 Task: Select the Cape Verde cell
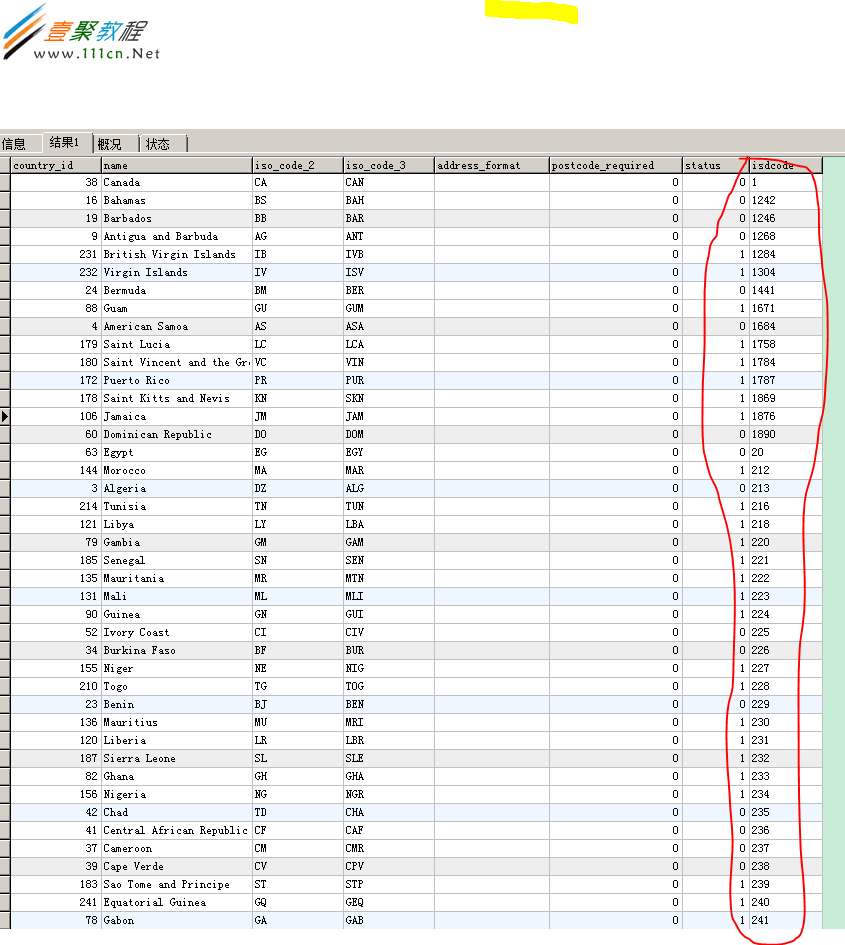177,867
